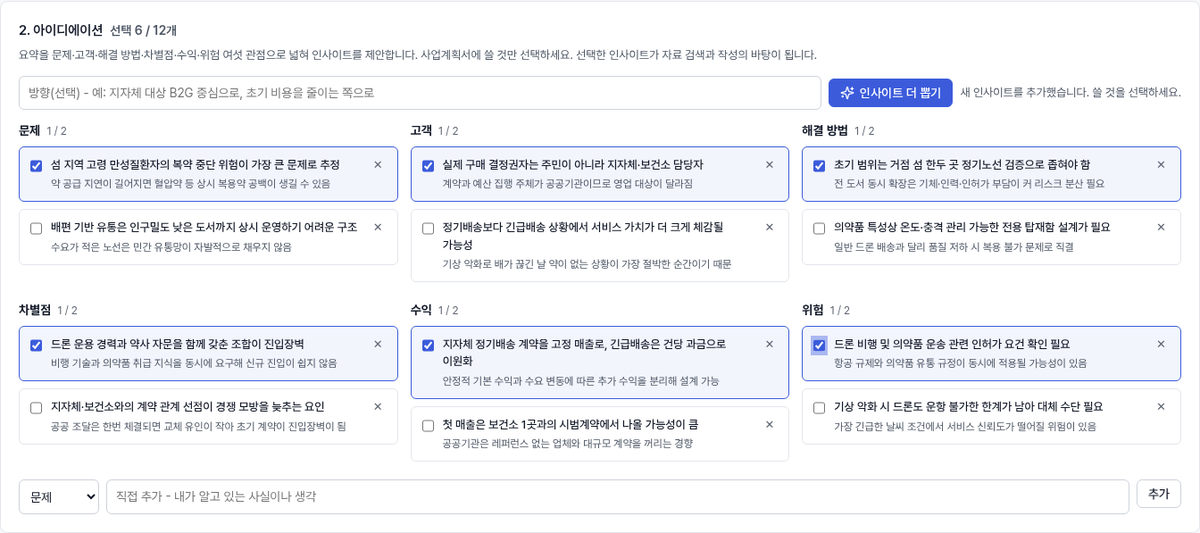Click '공공기관은 레퍼런스 없는 업체와' text
Screen dimensions: 1200x533
point(568,443)
